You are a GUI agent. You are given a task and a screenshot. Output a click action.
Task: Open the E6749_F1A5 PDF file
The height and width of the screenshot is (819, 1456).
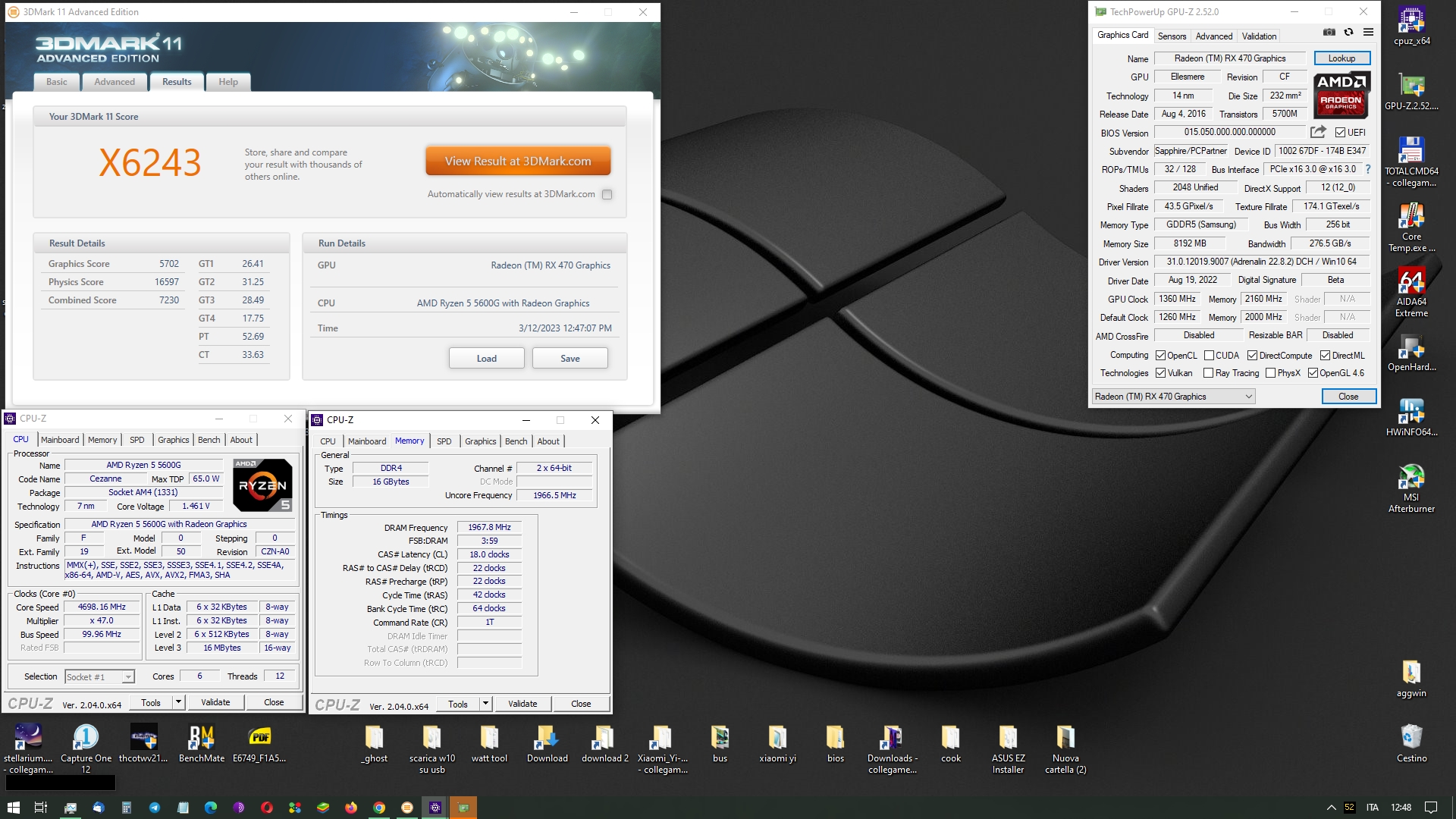[259, 743]
